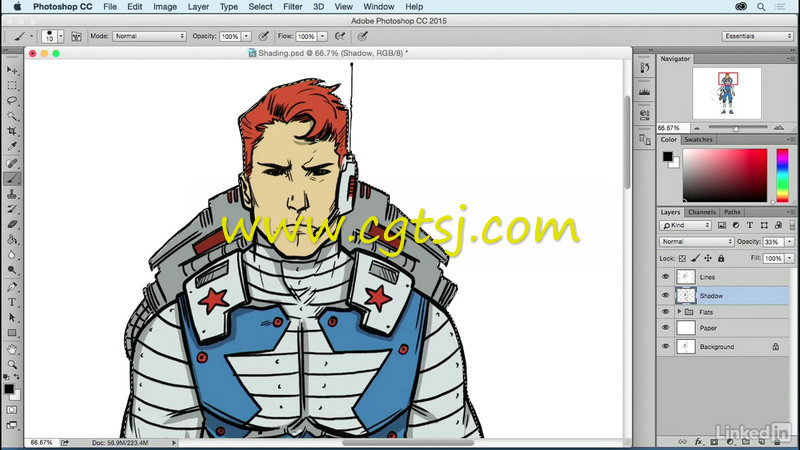Select the Rectangle shape tool
The image size is (800, 450).
point(12,333)
